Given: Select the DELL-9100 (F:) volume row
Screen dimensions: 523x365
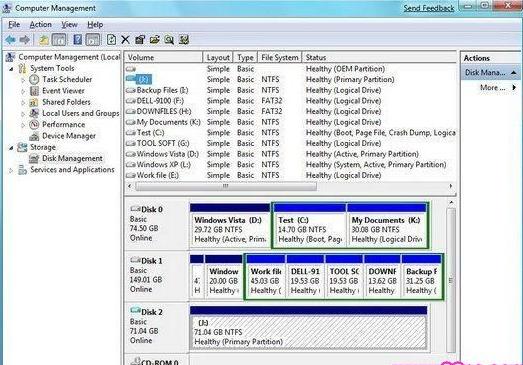Looking at the screenshot, I should [x=290, y=101].
